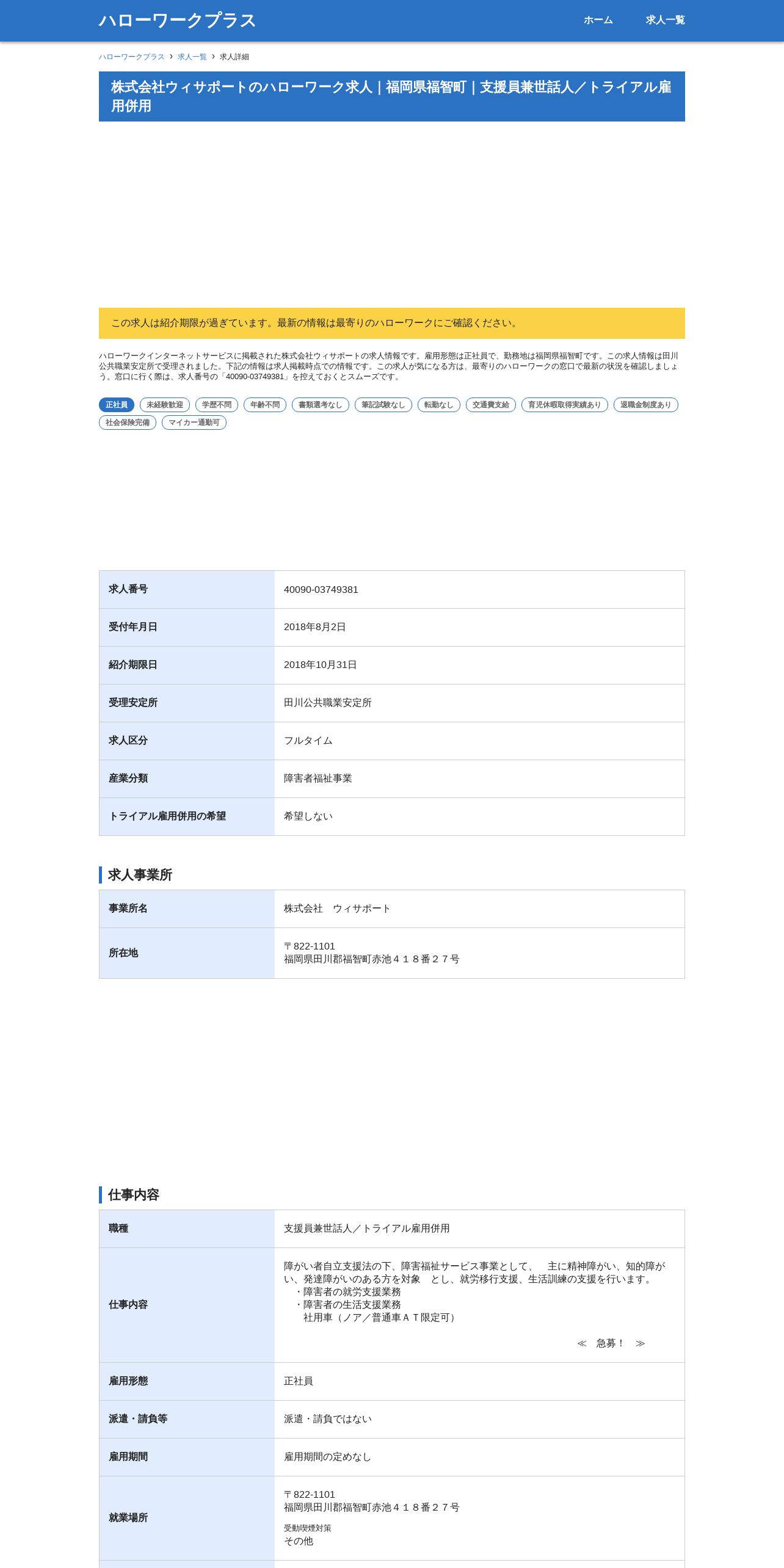This screenshot has height=1568, width=784.
Task: Open 求人一覧 in top navigation
Action: click(x=665, y=20)
